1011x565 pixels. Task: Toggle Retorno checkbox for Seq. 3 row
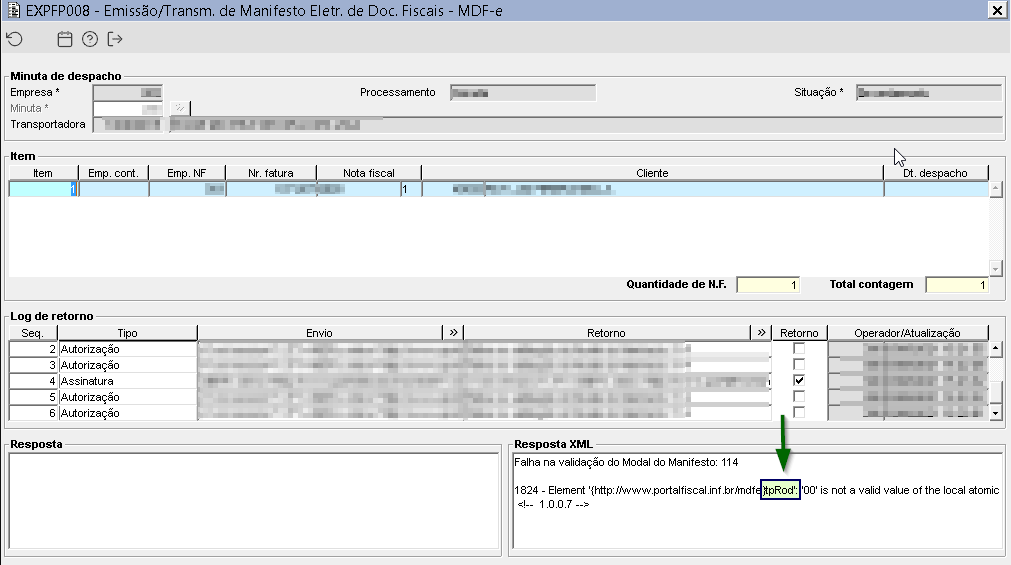pyautogui.click(x=799, y=364)
